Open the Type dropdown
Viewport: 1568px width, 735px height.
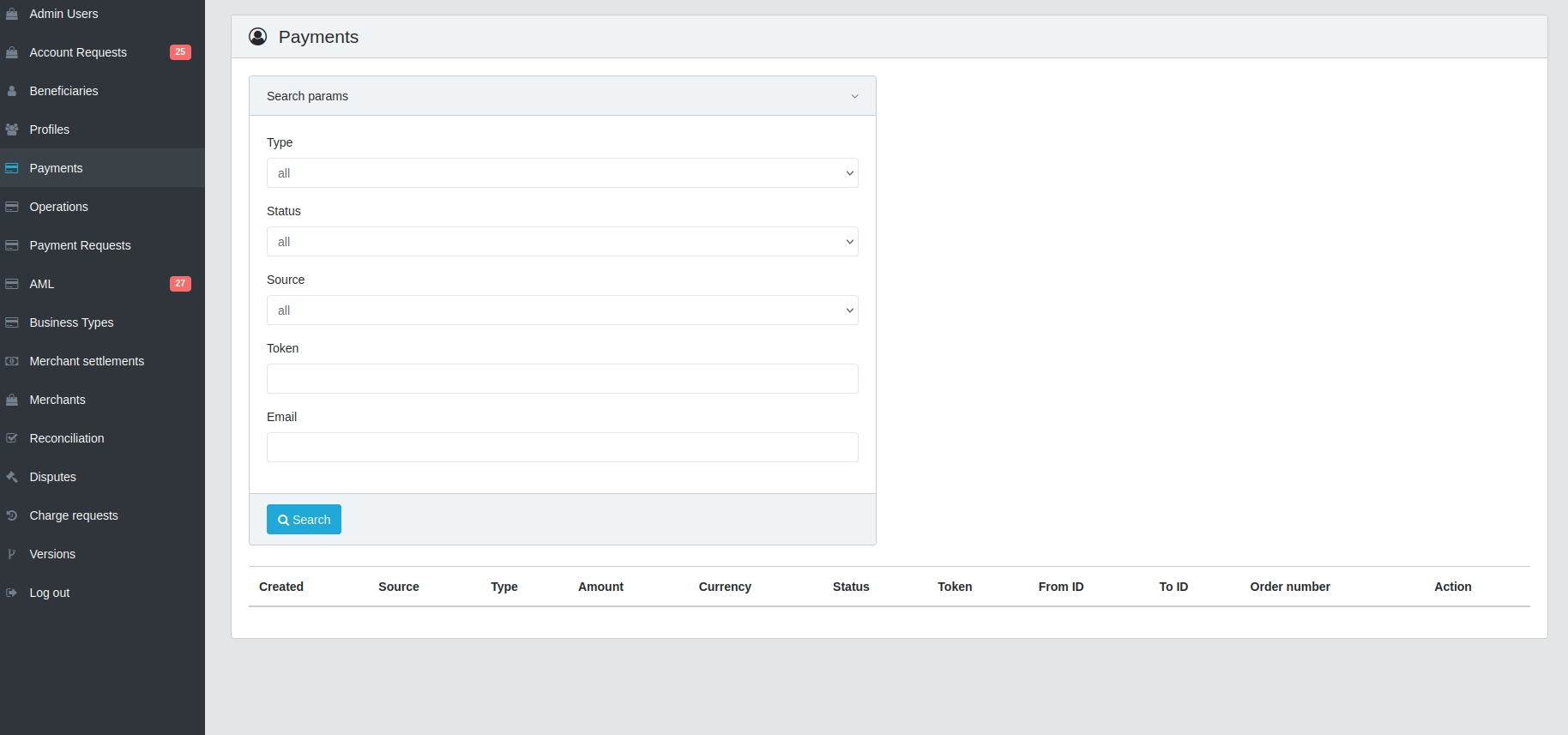point(563,173)
